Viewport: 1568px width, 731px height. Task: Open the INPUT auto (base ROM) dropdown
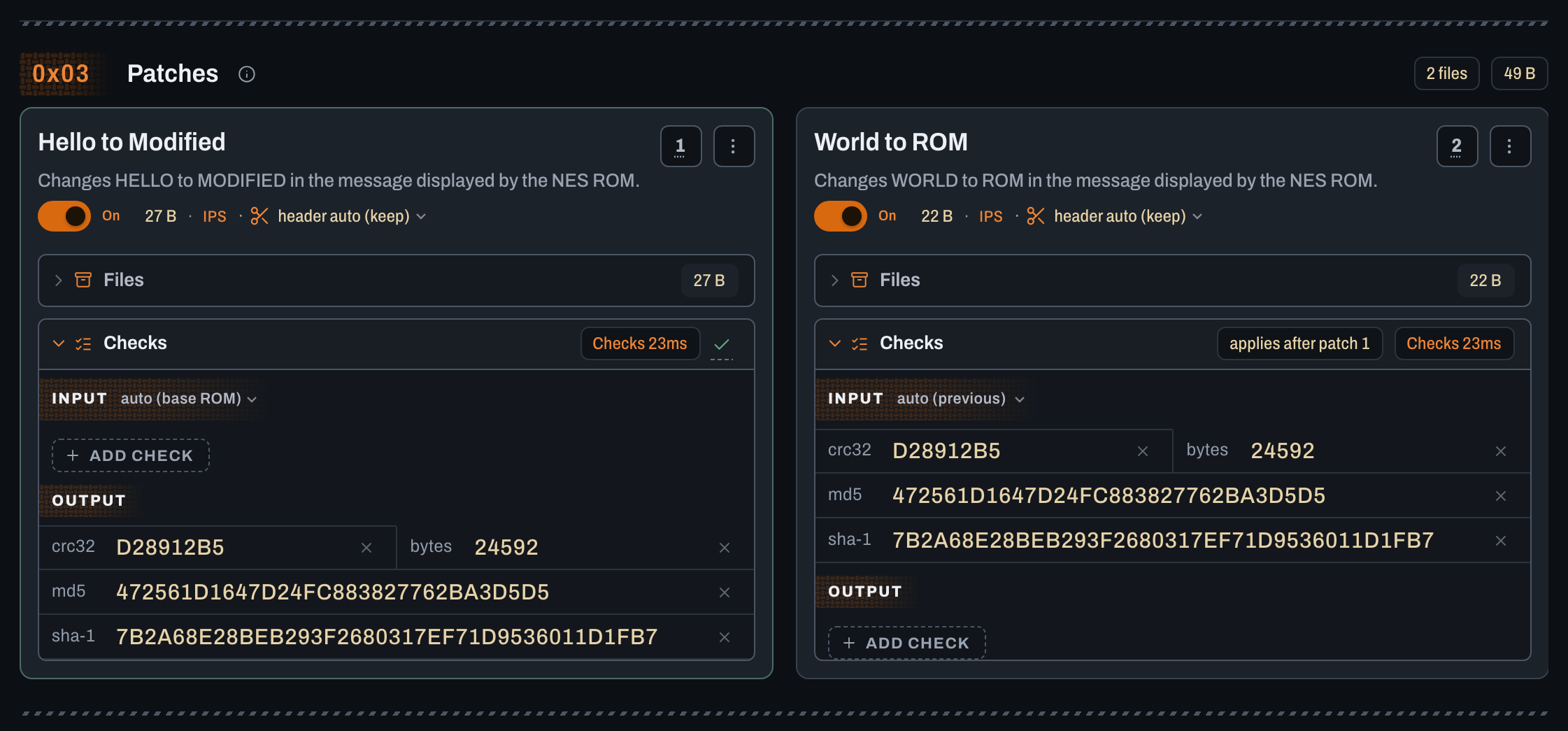click(189, 399)
